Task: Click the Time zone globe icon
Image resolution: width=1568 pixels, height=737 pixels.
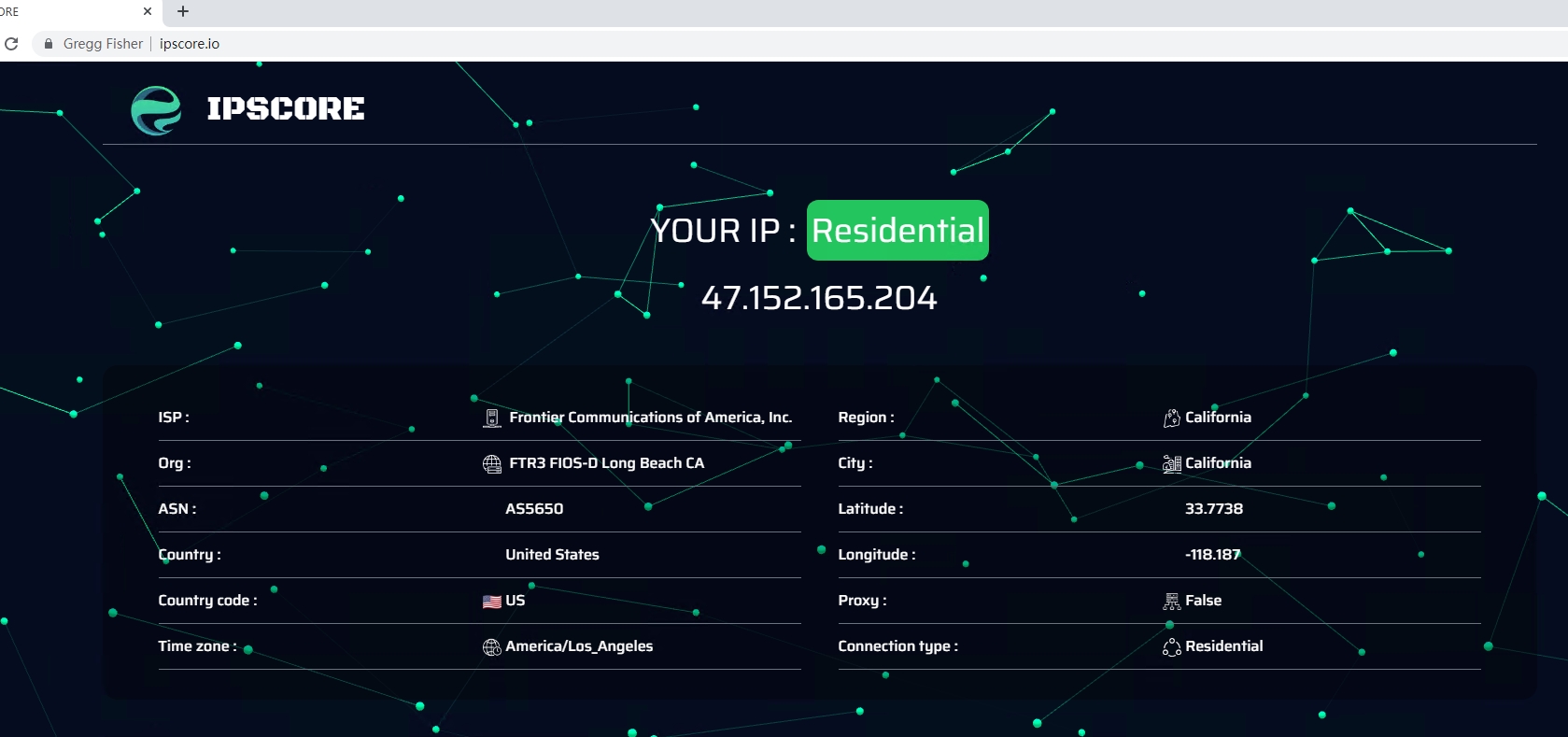Action: 492,646
